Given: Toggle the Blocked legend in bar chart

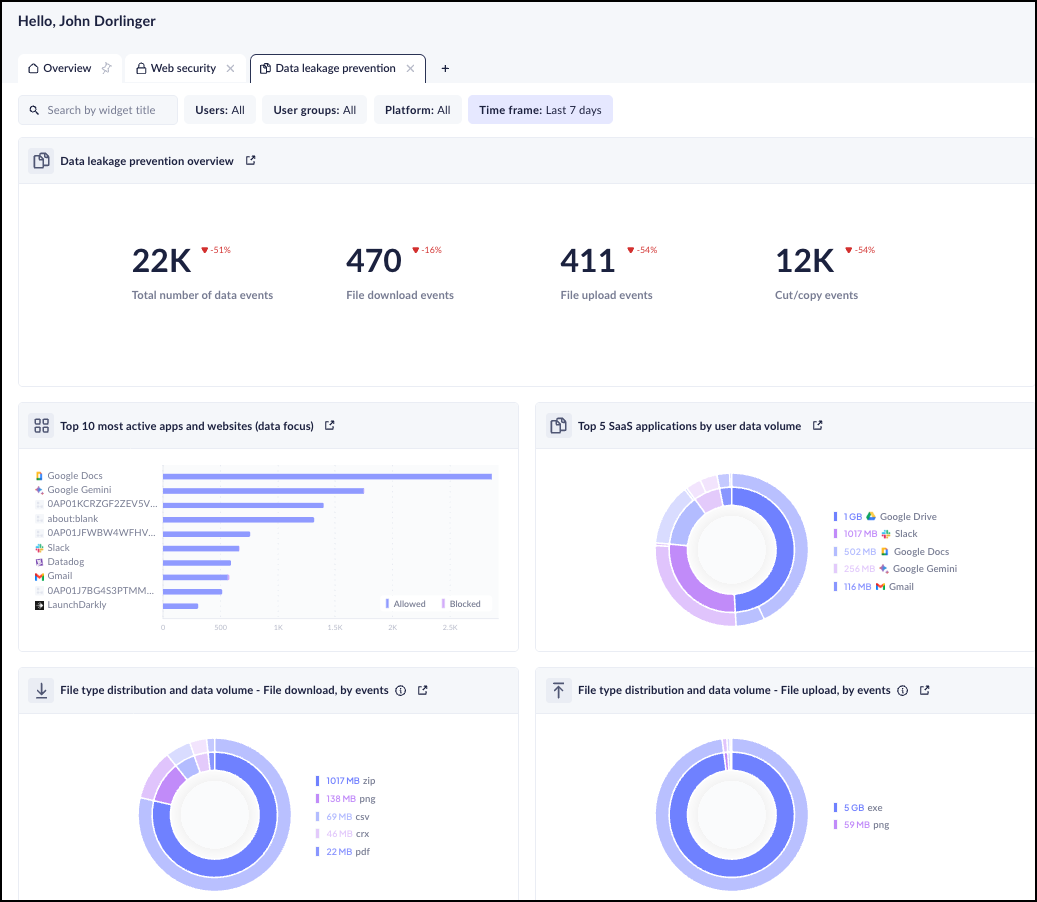Looking at the screenshot, I should coord(460,604).
